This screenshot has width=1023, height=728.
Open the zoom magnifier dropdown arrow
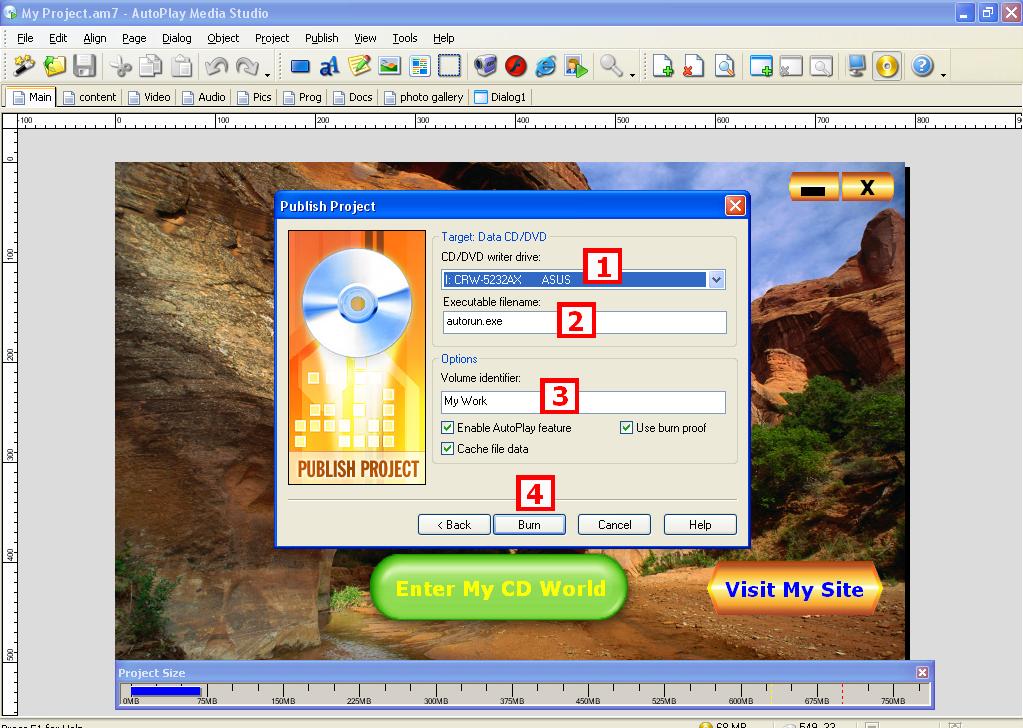click(x=633, y=73)
